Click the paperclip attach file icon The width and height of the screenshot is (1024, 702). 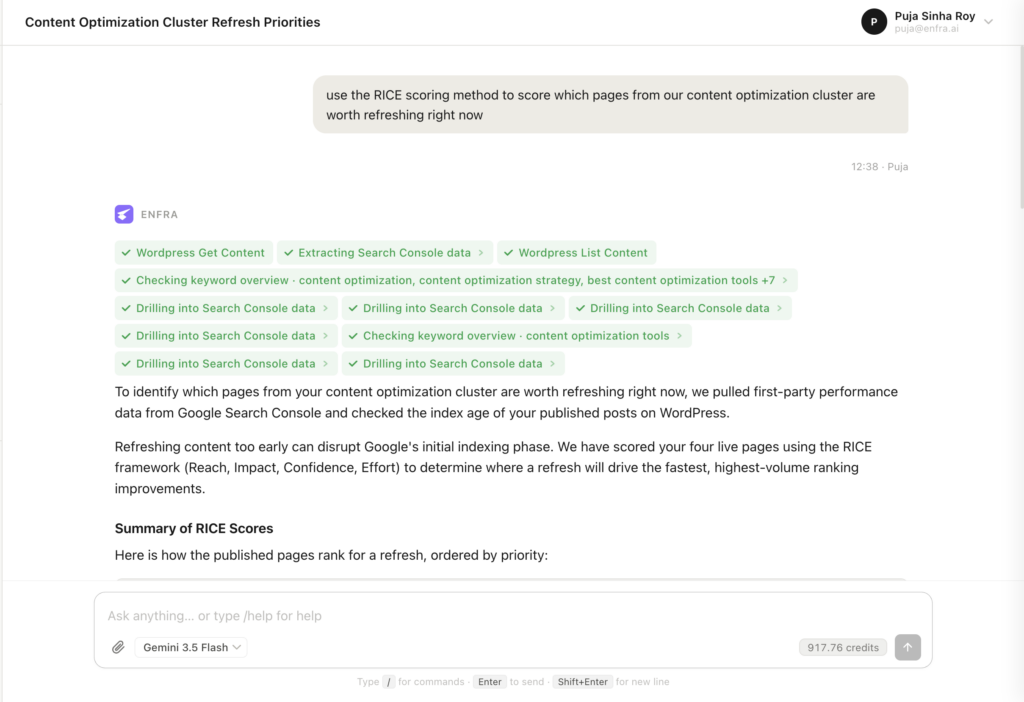(x=118, y=647)
